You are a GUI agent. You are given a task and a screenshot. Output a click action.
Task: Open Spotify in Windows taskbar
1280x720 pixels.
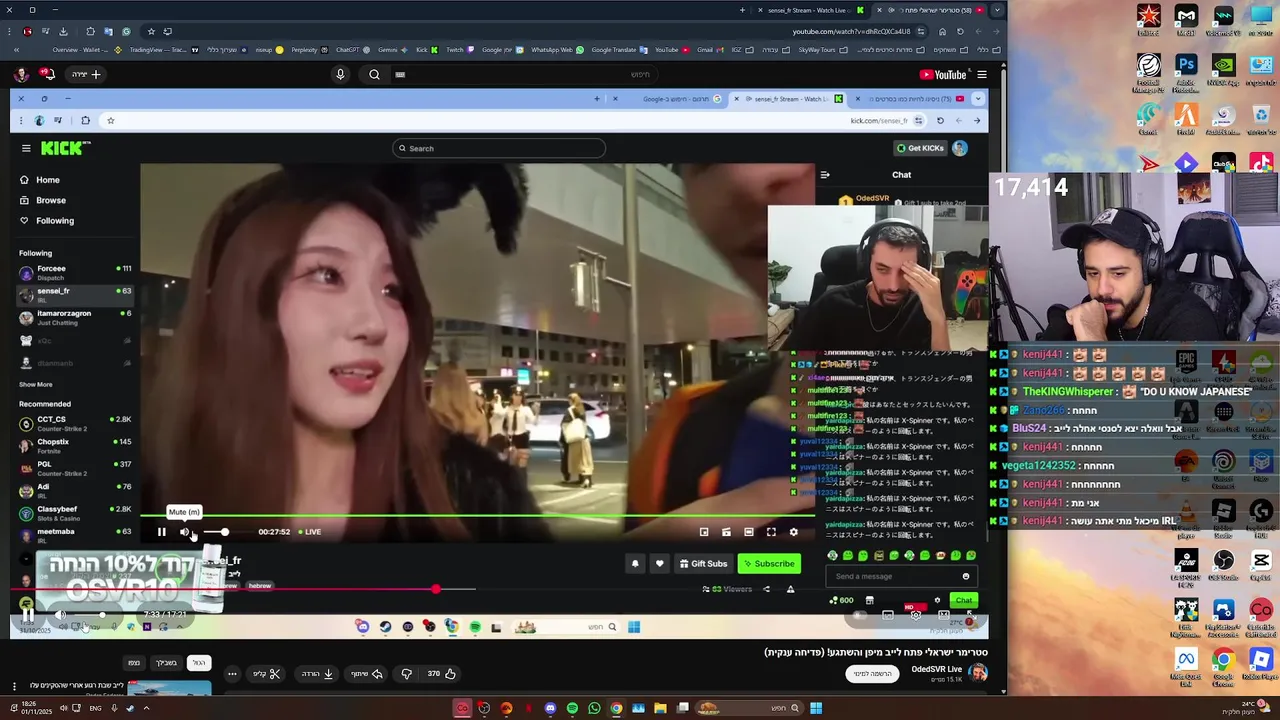572,708
